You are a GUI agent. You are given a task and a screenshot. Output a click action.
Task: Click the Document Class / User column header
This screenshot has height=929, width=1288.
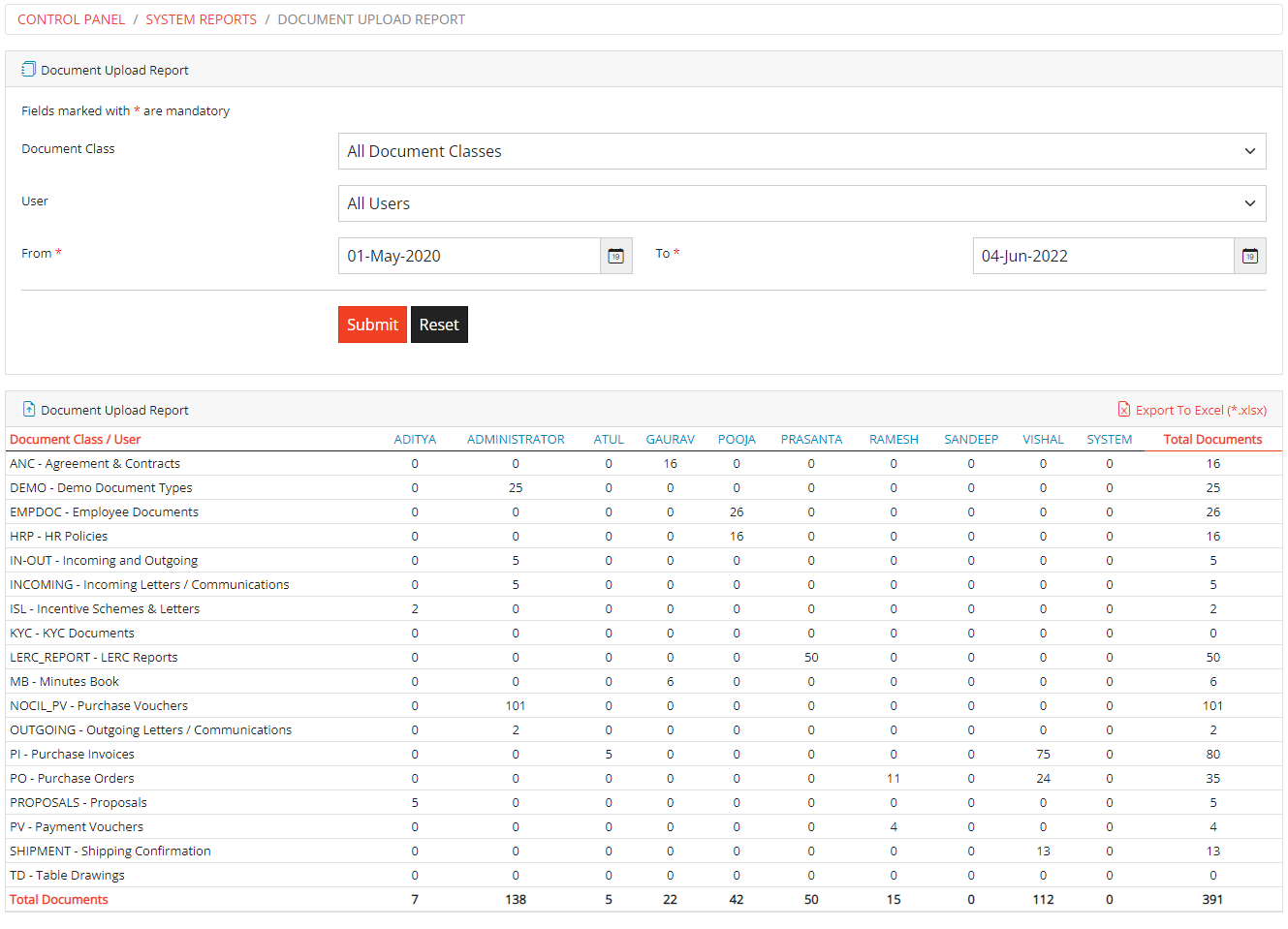coord(75,439)
